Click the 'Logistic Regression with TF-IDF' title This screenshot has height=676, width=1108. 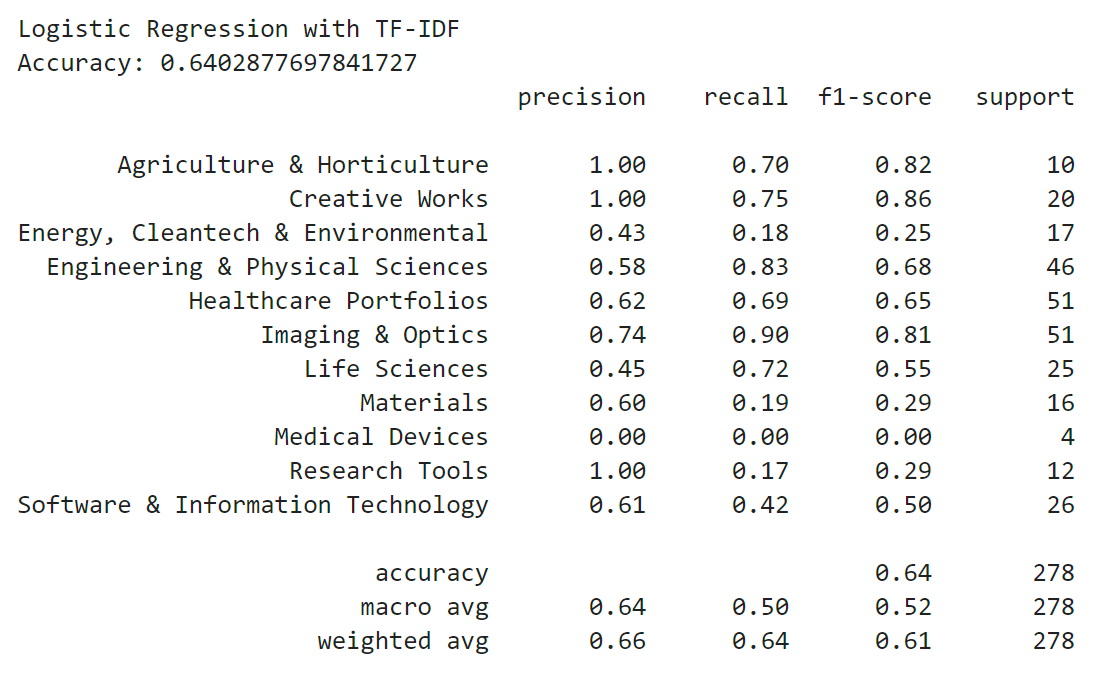click(238, 29)
